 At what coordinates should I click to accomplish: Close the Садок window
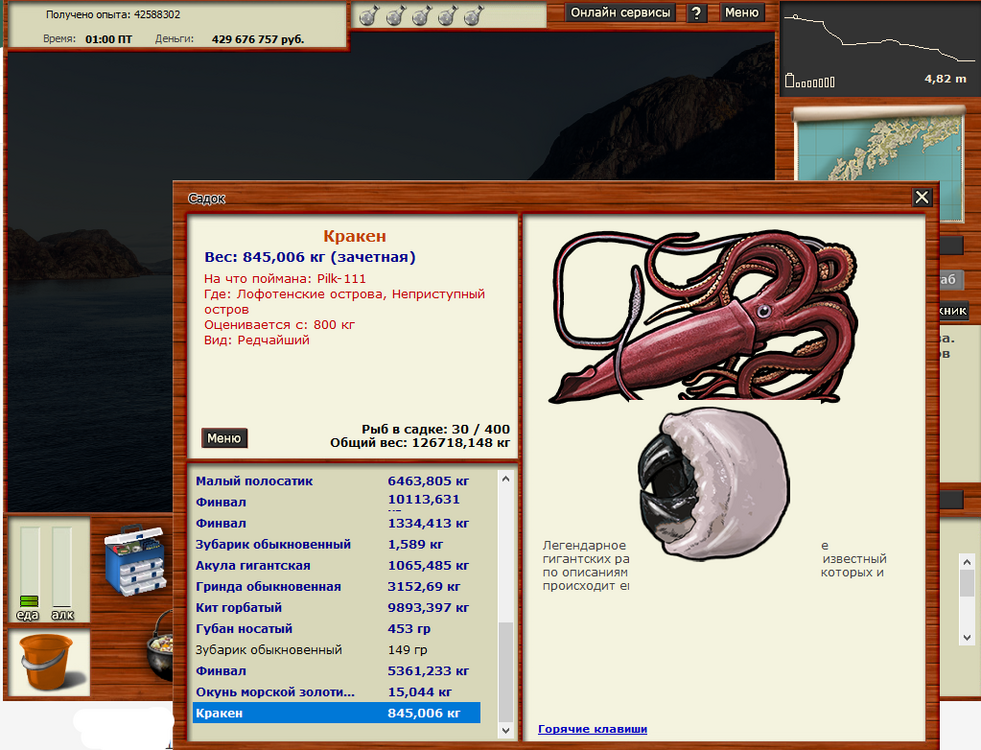[x=922, y=198]
